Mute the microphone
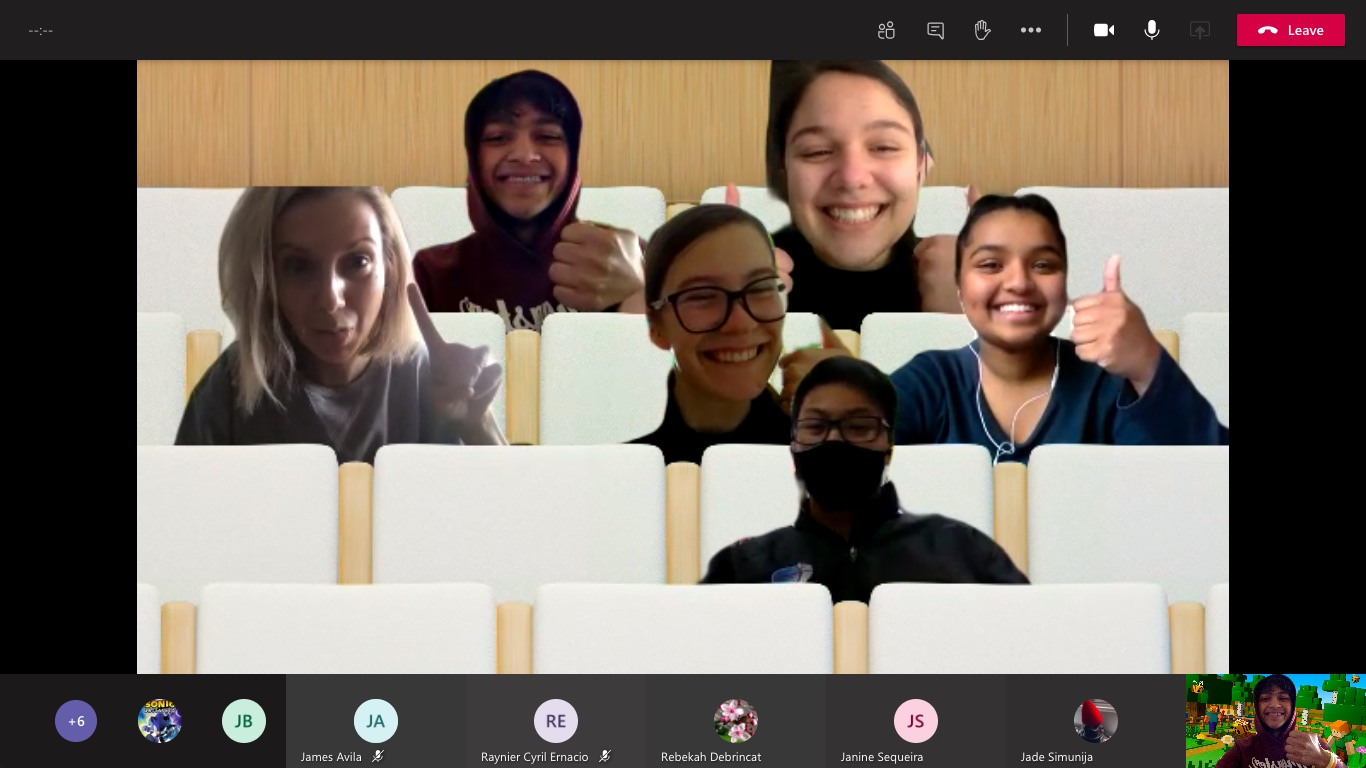This screenshot has width=1366, height=768. click(1152, 30)
